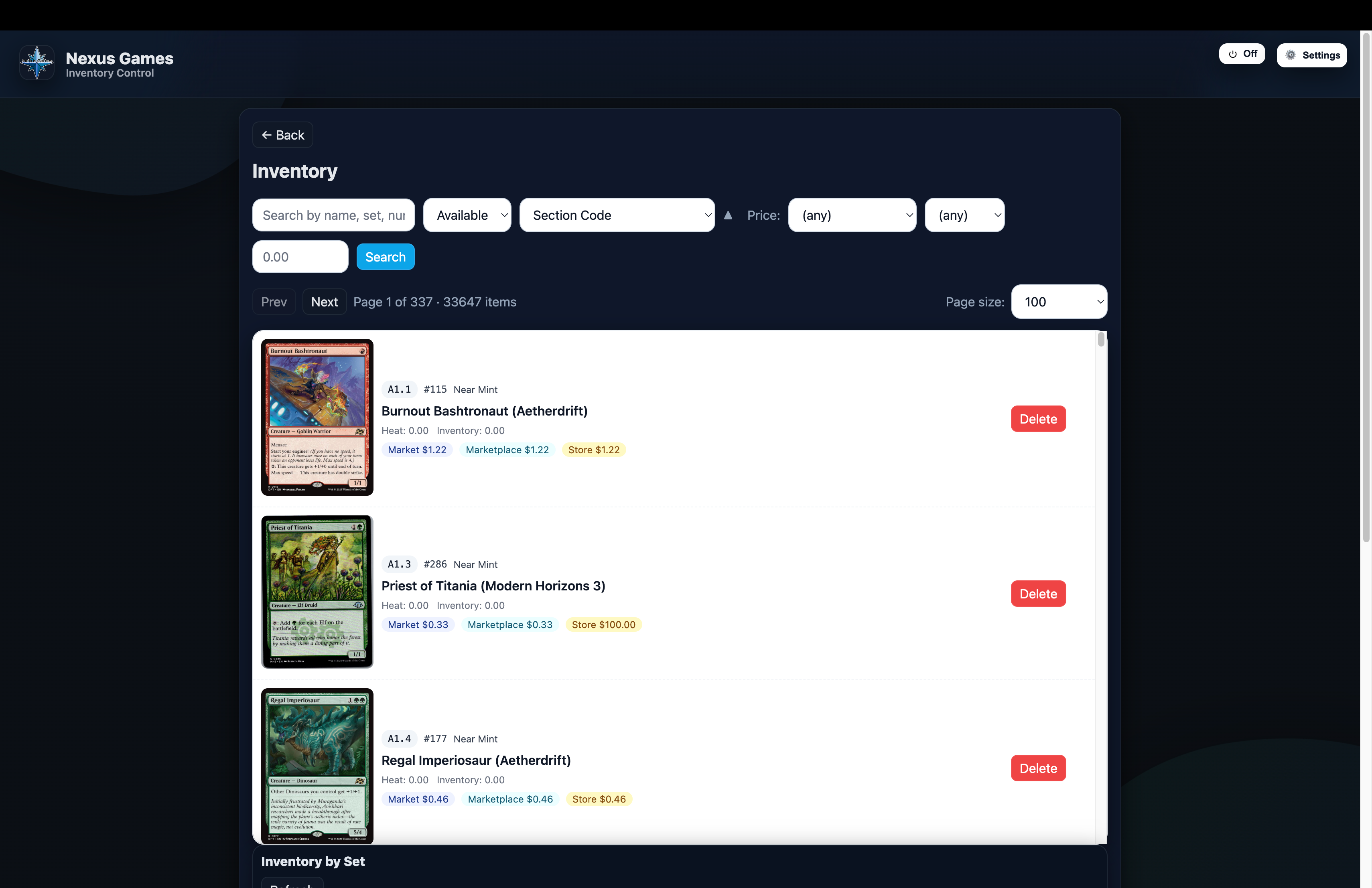This screenshot has width=1372, height=888.
Task: Click the Burnout Bashtronaut card thumbnail
Action: [317, 417]
